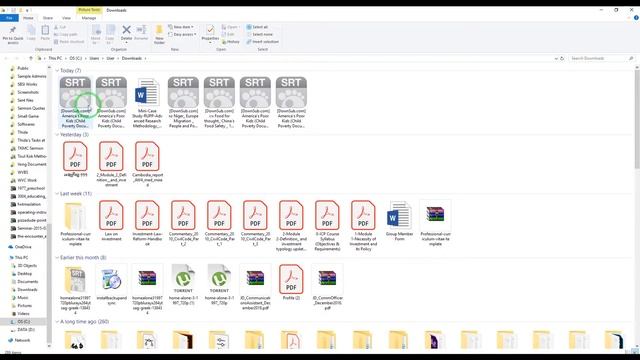
Task: Open Small Game folder in the navigation pane
Action: (28, 116)
